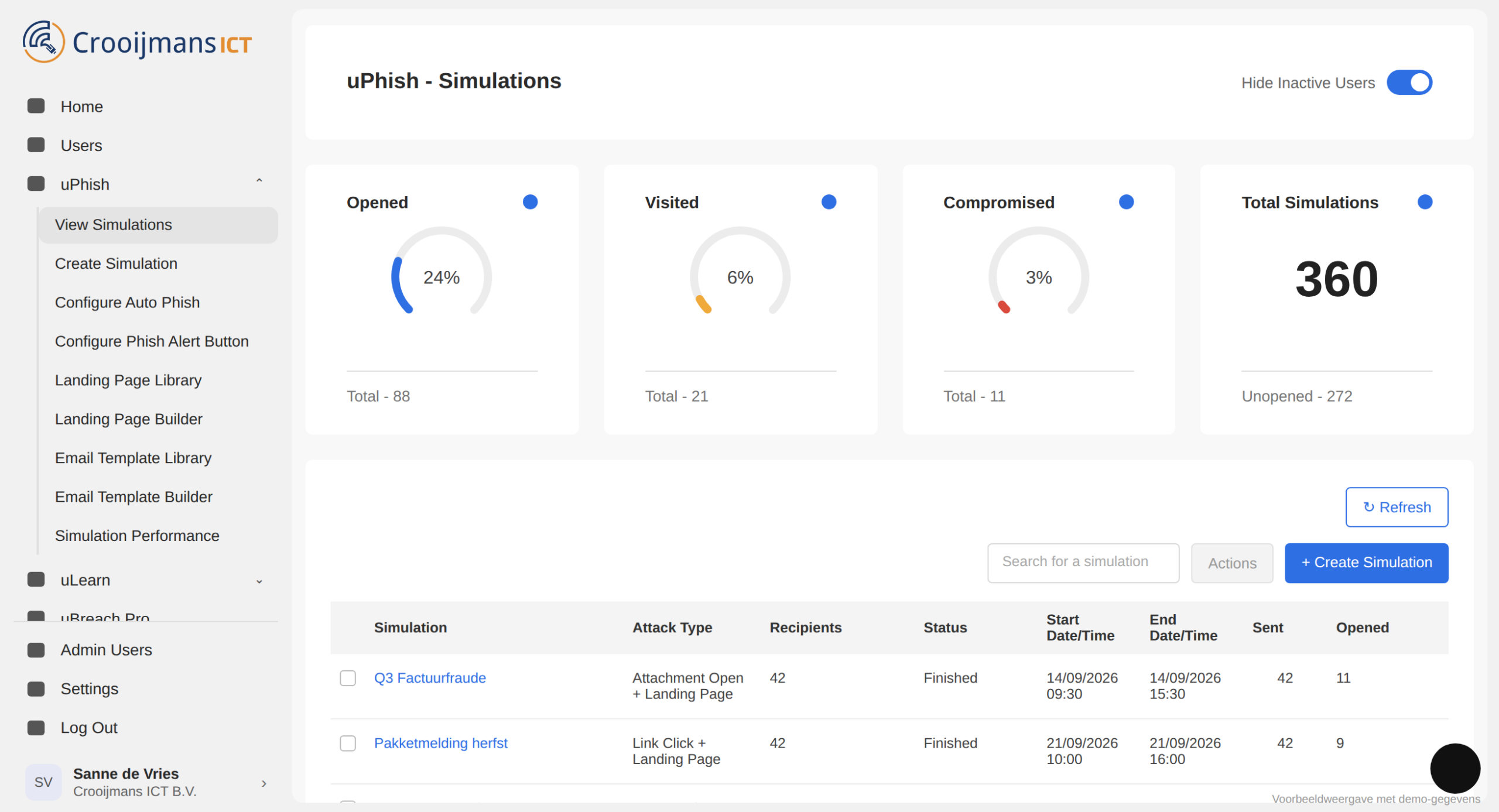Click the Refresh button
This screenshot has height=812, width=1499.
(x=1397, y=507)
